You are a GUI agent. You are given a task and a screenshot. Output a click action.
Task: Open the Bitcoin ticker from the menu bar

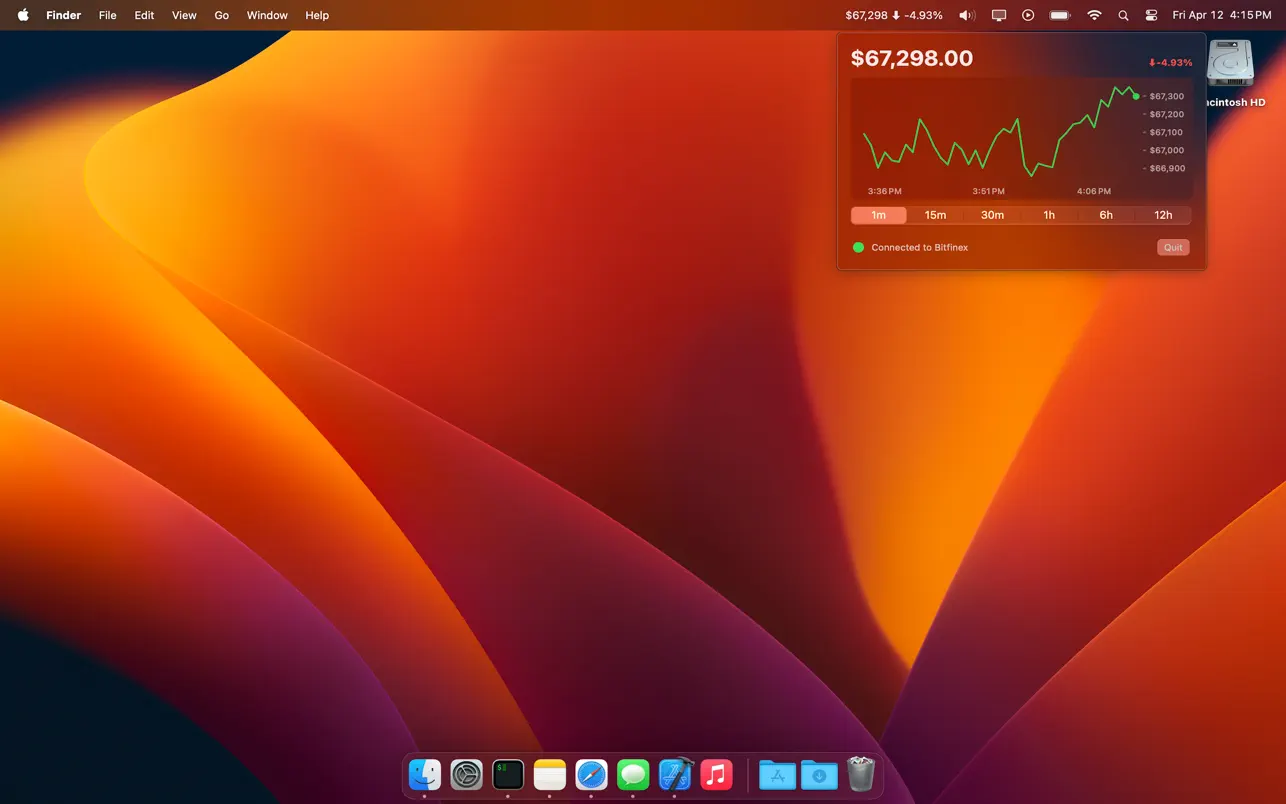coord(893,15)
